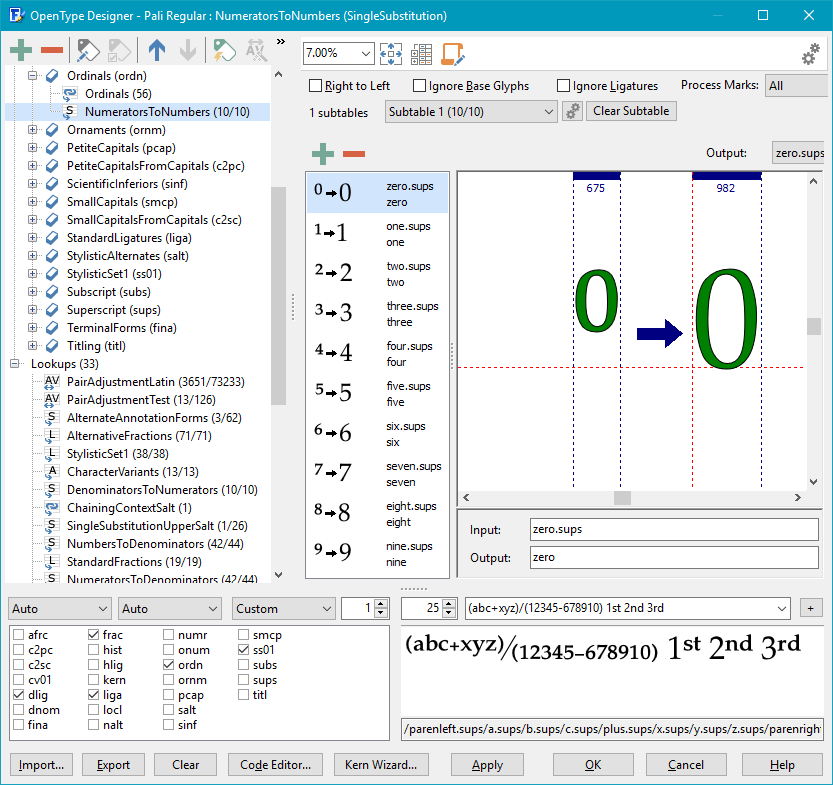Click the orange edit glyph icon
Viewport: 833px width, 785px height.
pos(453,54)
